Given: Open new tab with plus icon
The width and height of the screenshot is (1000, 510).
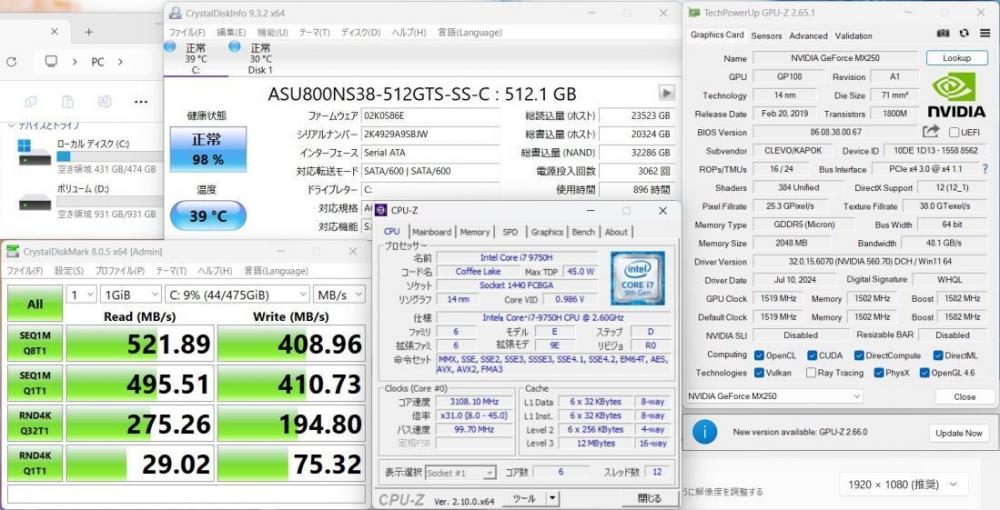Looking at the screenshot, I should tap(89, 32).
